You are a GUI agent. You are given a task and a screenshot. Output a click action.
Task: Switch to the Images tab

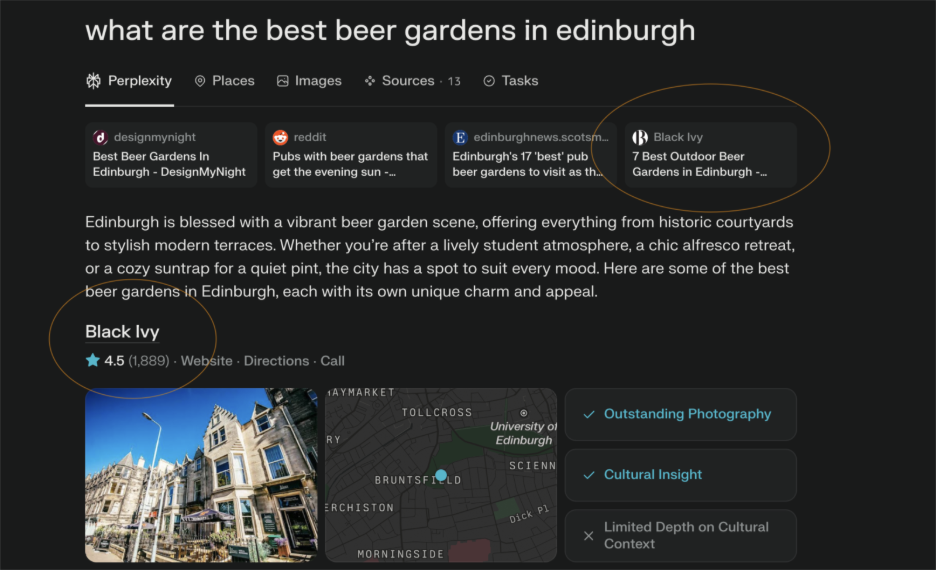coord(309,81)
